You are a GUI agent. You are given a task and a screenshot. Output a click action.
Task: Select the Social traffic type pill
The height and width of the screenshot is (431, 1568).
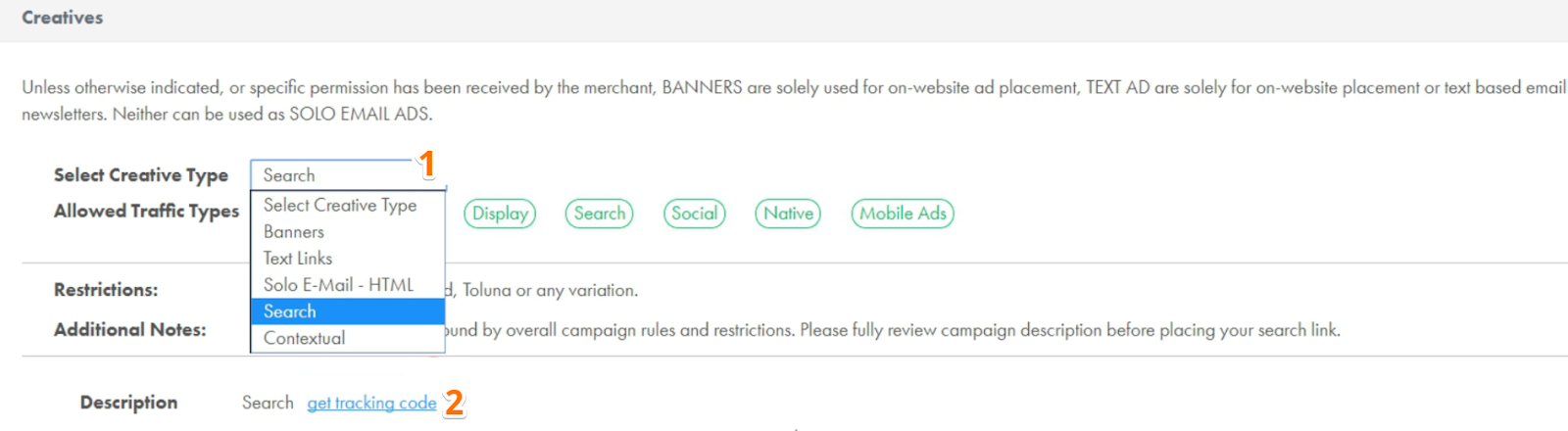coord(694,214)
